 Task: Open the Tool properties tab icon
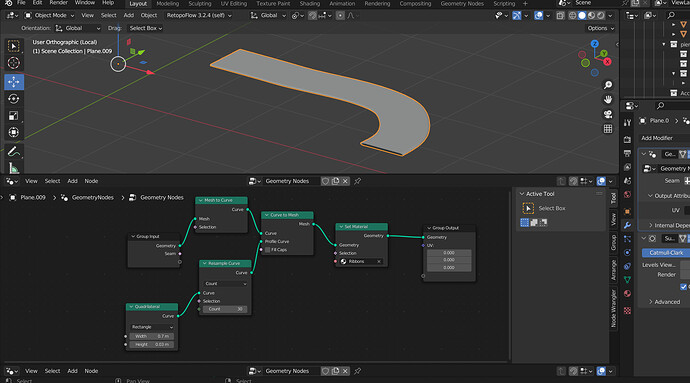pos(628,122)
